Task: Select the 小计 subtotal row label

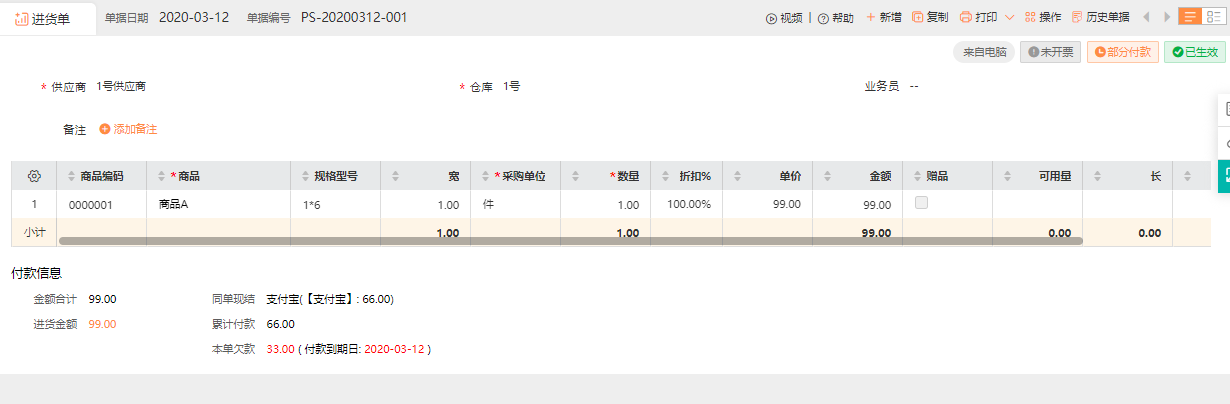Action: click(x=34, y=232)
